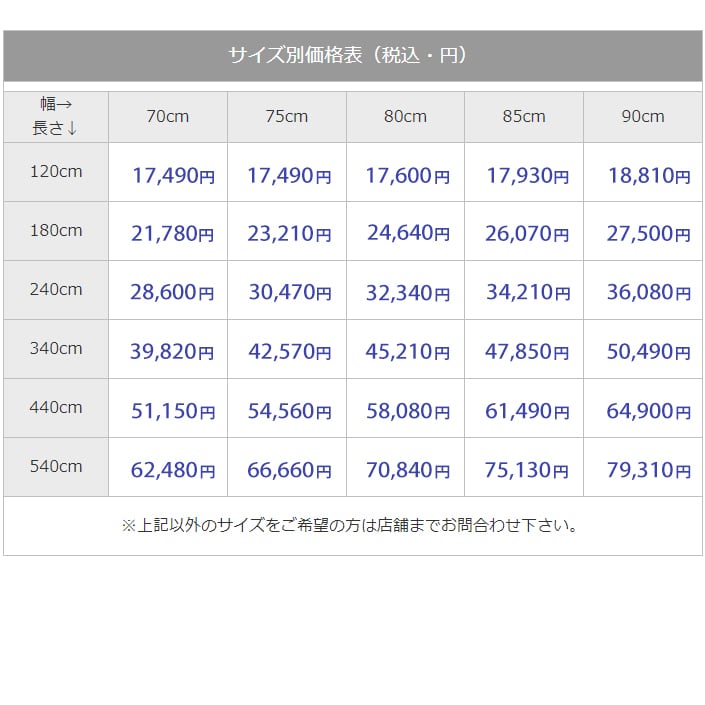This screenshot has width=705, height=705.
Task: Choose the 47,850円 price cell
Action: (x=527, y=352)
